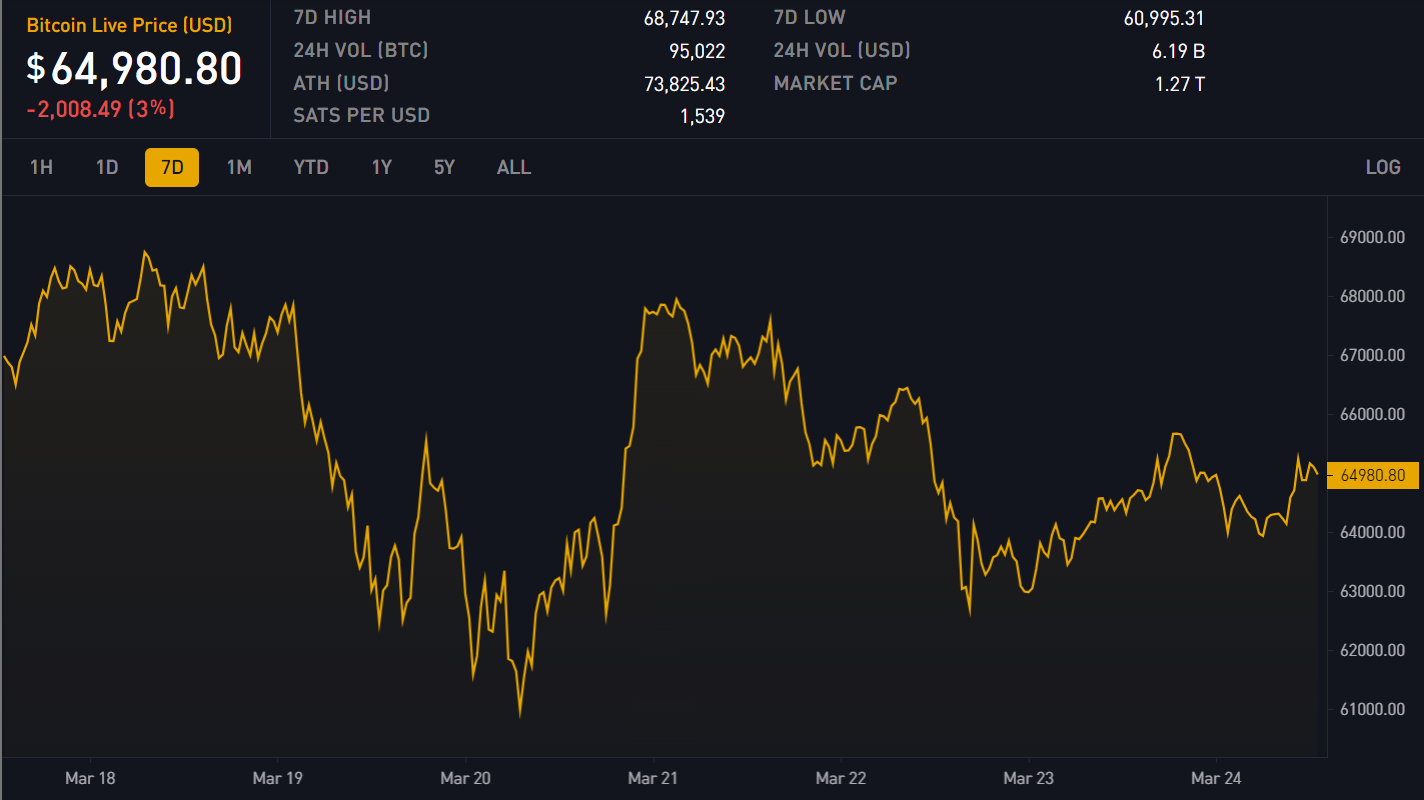
Task: Switch to YTD chart view
Action: click(311, 167)
